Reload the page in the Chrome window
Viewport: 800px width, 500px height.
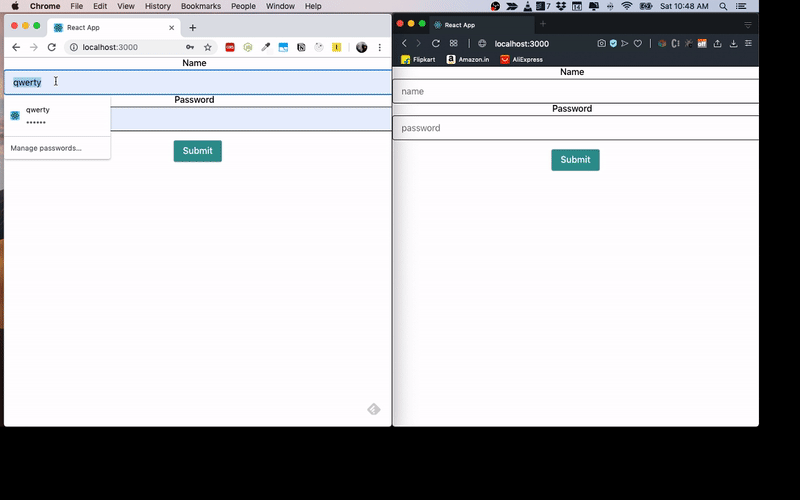pos(52,47)
